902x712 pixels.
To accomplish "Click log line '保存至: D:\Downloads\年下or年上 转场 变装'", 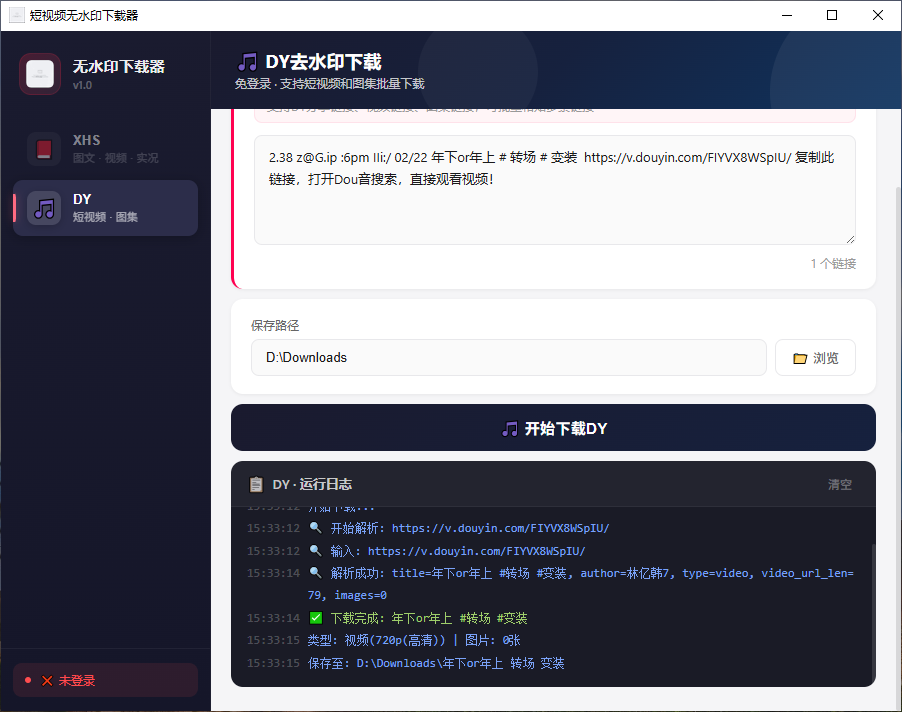I will [435, 663].
